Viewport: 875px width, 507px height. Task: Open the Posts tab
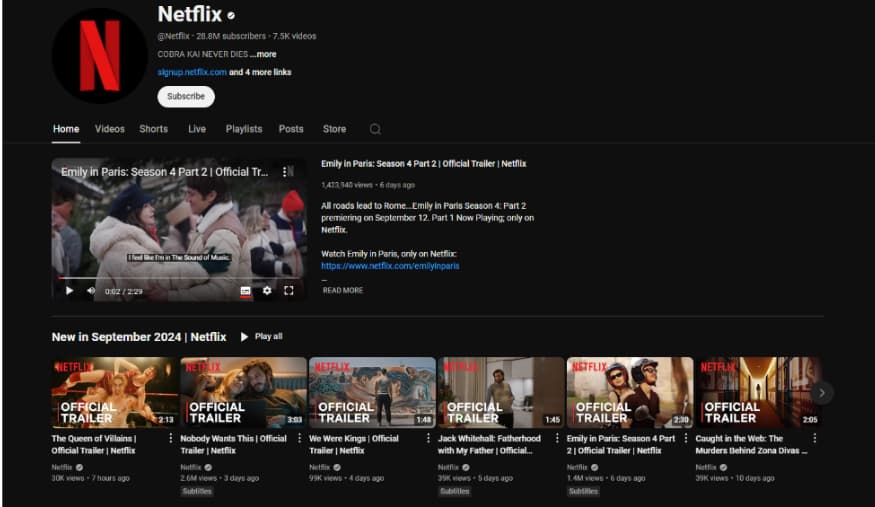[291, 129]
